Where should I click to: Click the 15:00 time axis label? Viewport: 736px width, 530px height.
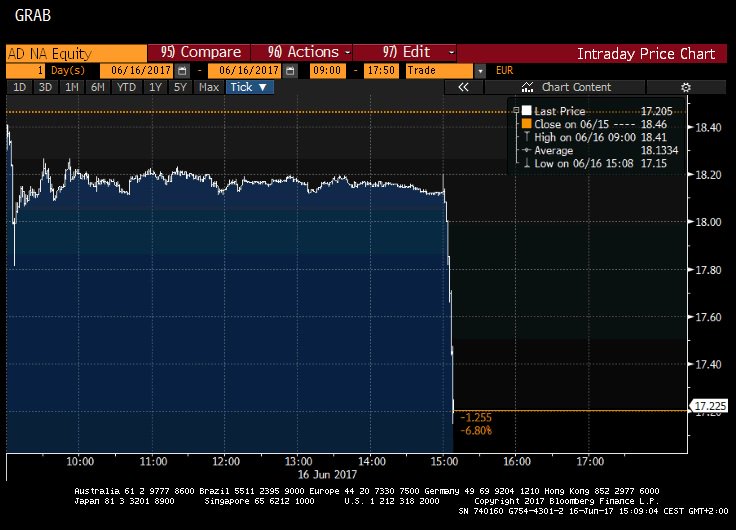point(444,461)
